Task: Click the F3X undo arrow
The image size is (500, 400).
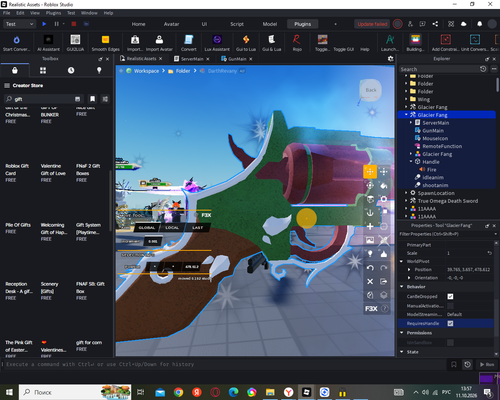Action: tap(370, 268)
